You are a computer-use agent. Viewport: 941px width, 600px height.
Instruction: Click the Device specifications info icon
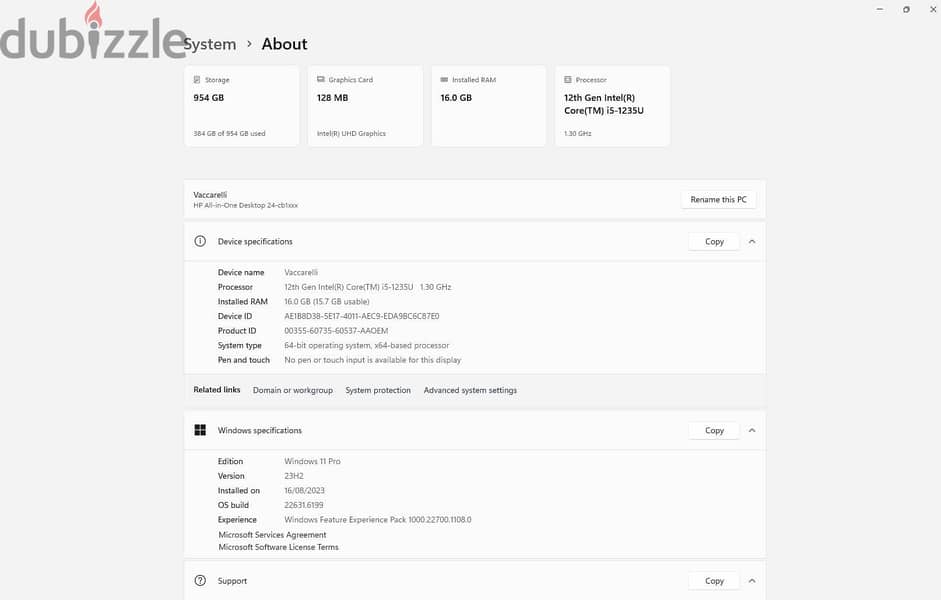pos(200,241)
